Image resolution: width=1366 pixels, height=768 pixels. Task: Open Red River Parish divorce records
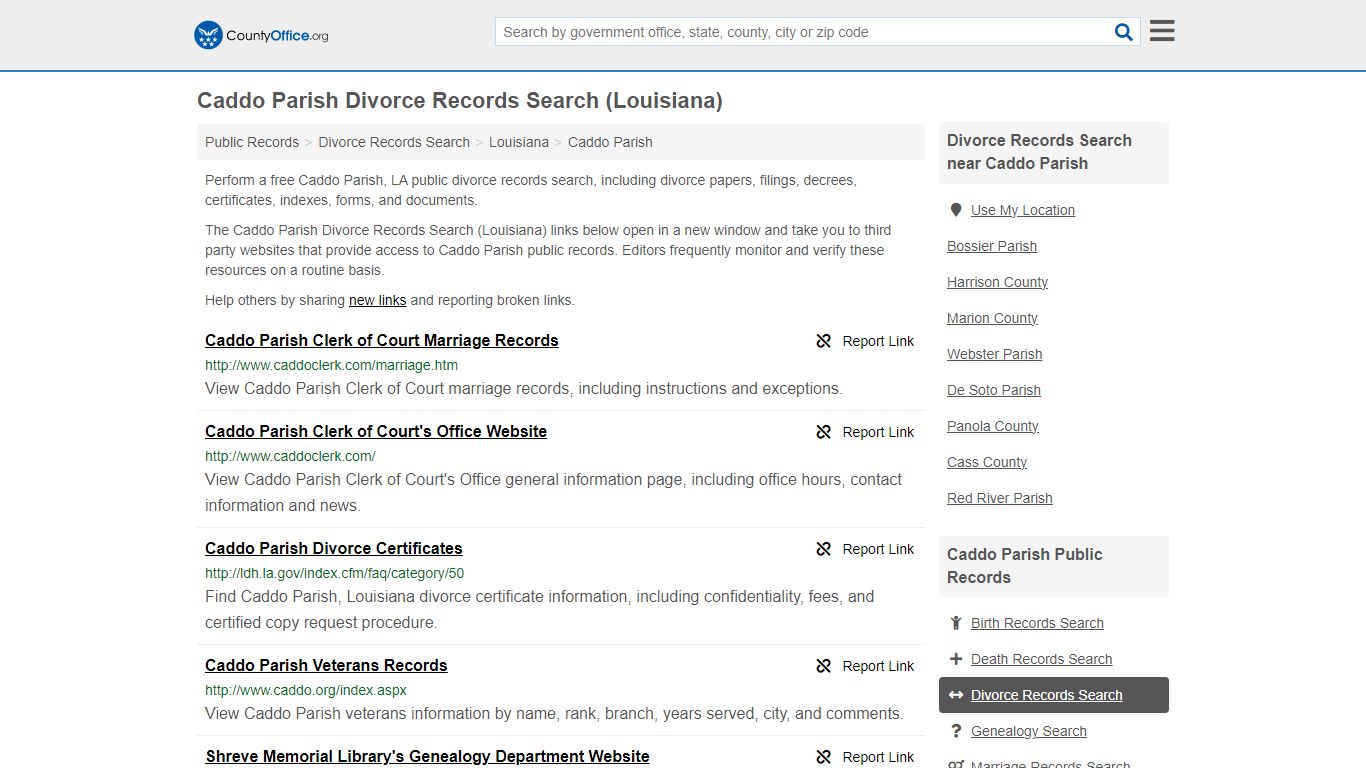pyautogui.click(x=1000, y=498)
